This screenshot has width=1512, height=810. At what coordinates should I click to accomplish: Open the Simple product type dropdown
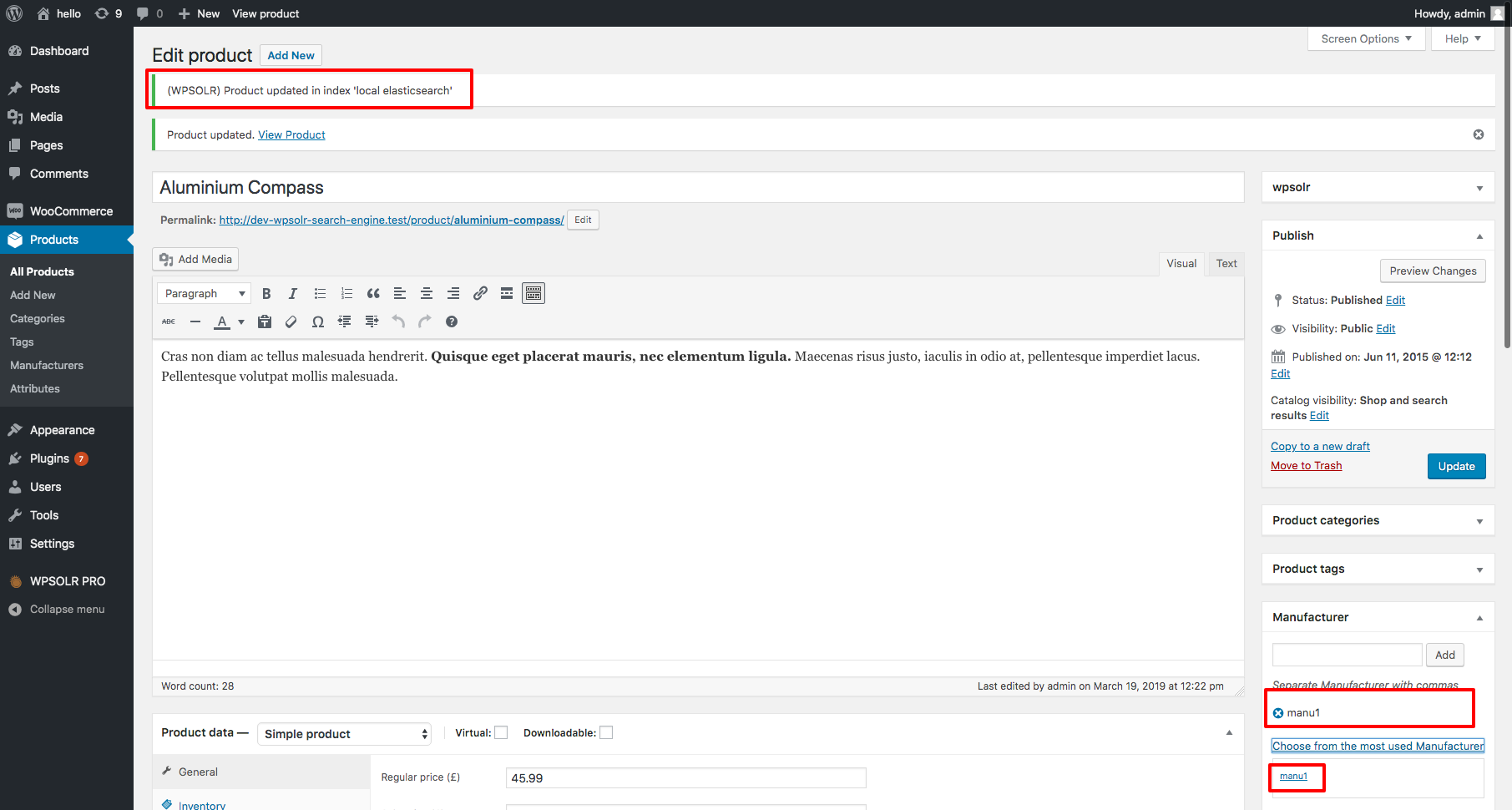click(x=345, y=734)
